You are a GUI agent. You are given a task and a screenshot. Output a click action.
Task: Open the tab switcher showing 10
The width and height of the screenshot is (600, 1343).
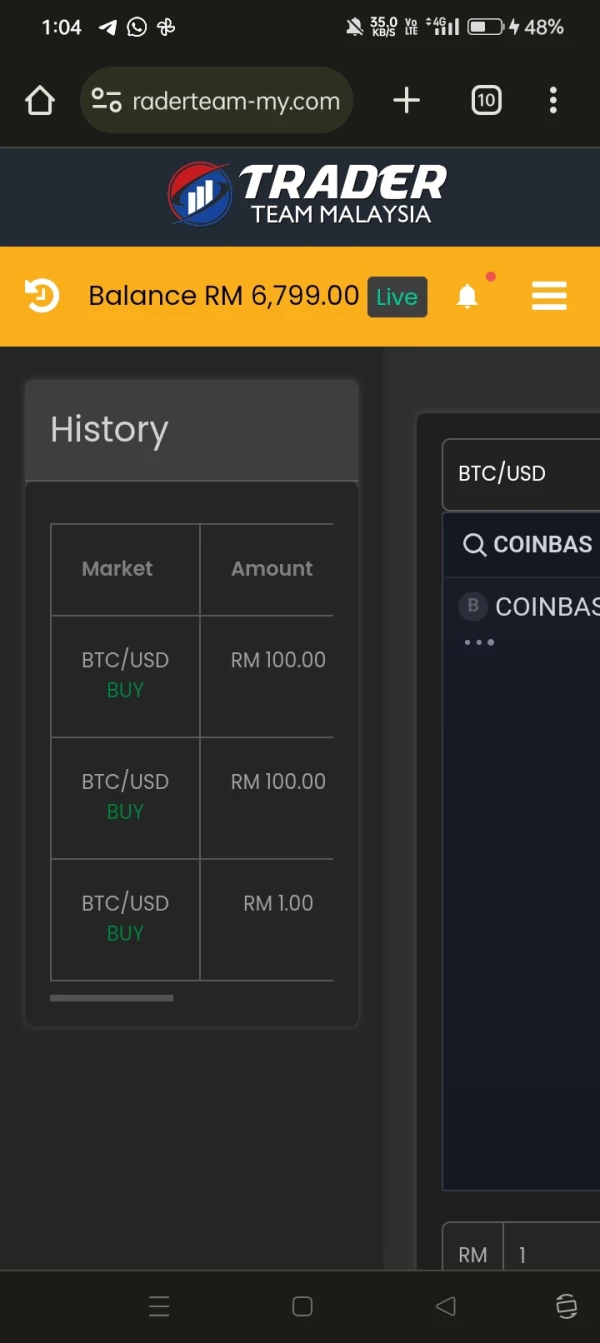(486, 100)
